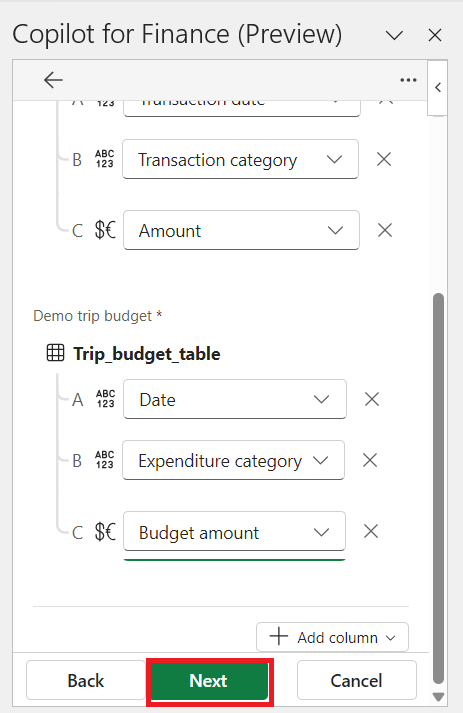Open the Transaction category dropdown
The image size is (463, 713).
pos(241,159)
